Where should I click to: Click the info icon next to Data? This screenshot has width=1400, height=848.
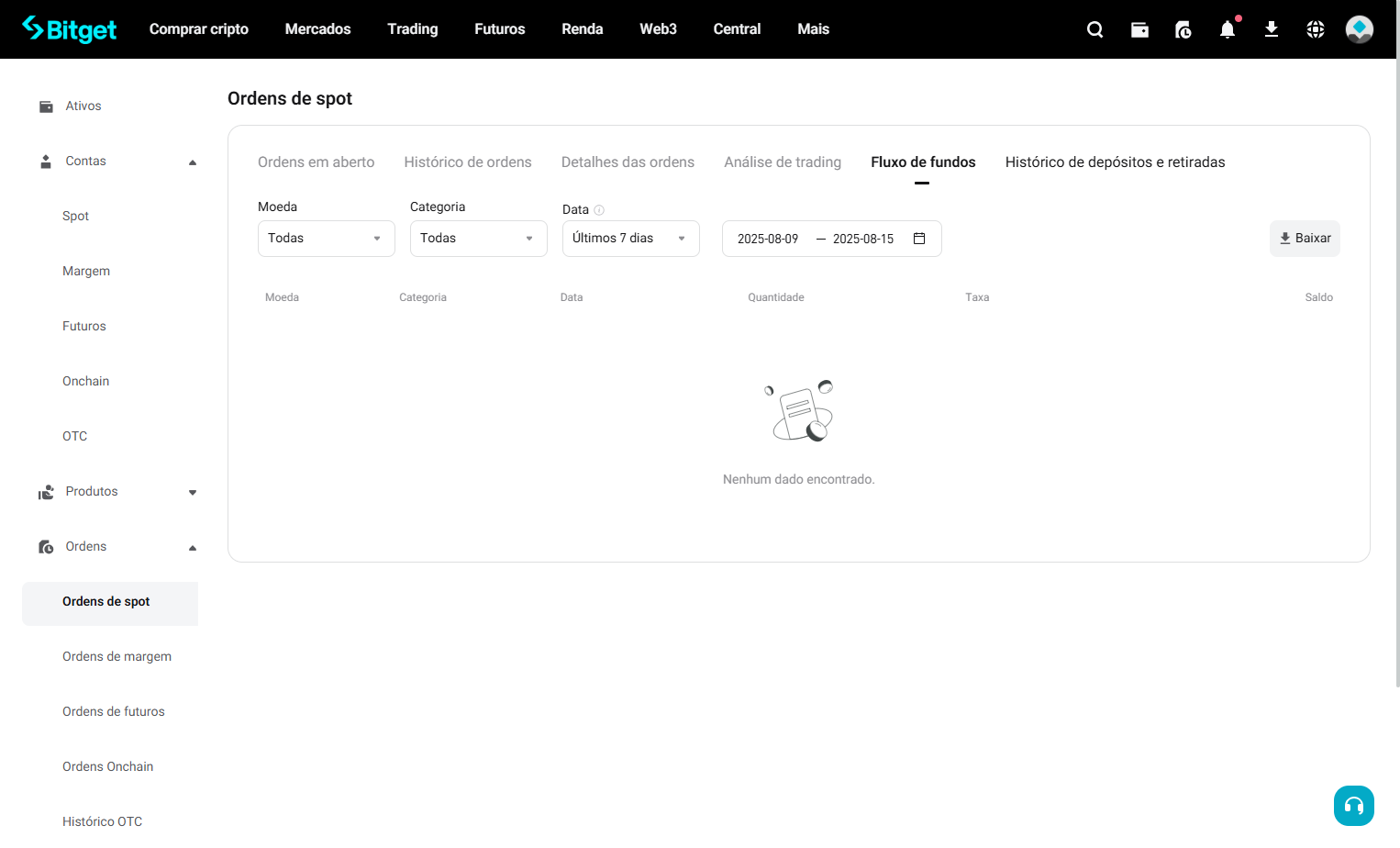click(599, 210)
